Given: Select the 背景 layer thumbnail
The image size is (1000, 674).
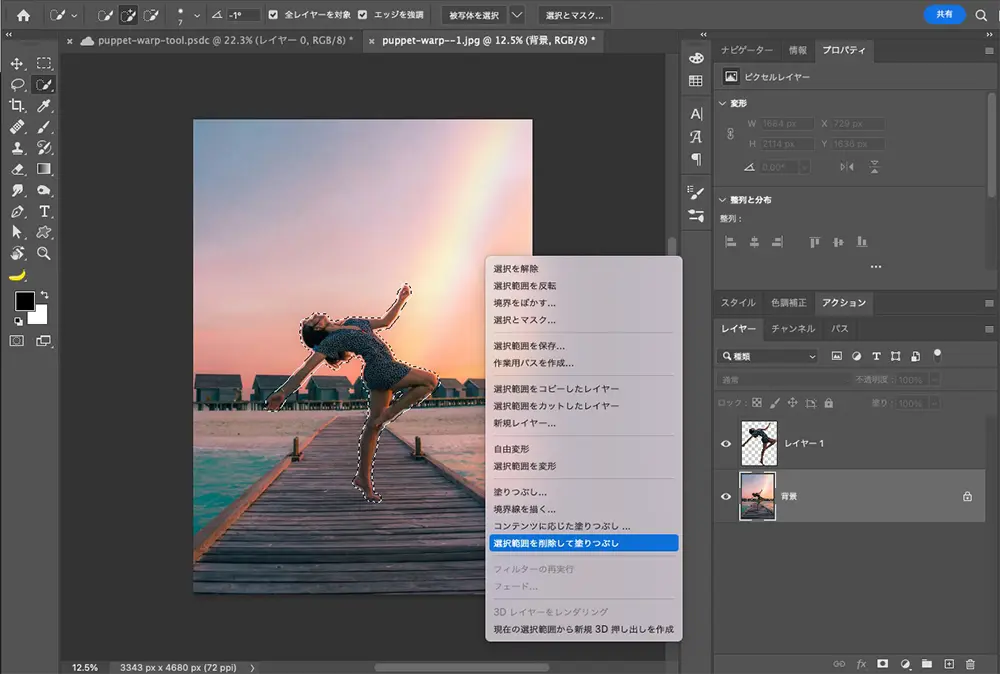Looking at the screenshot, I should (756, 496).
